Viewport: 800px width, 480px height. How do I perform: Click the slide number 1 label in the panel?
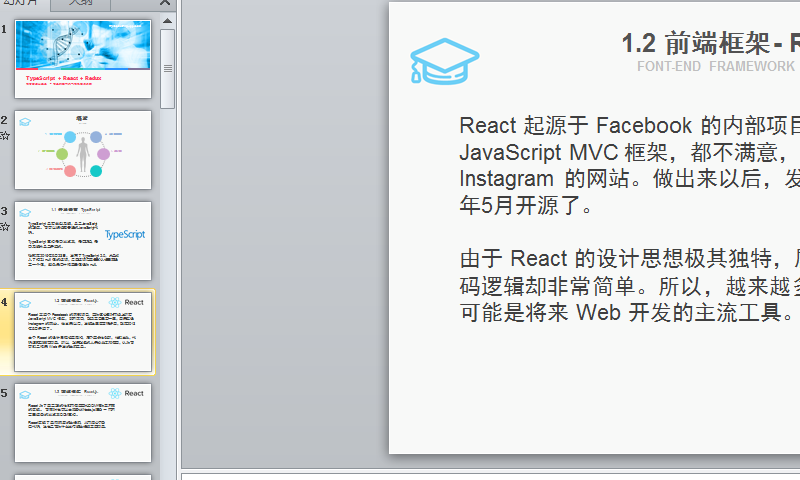click(4, 29)
